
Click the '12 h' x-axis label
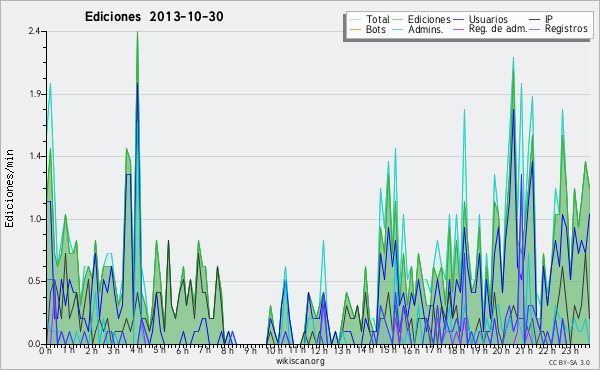click(319, 350)
